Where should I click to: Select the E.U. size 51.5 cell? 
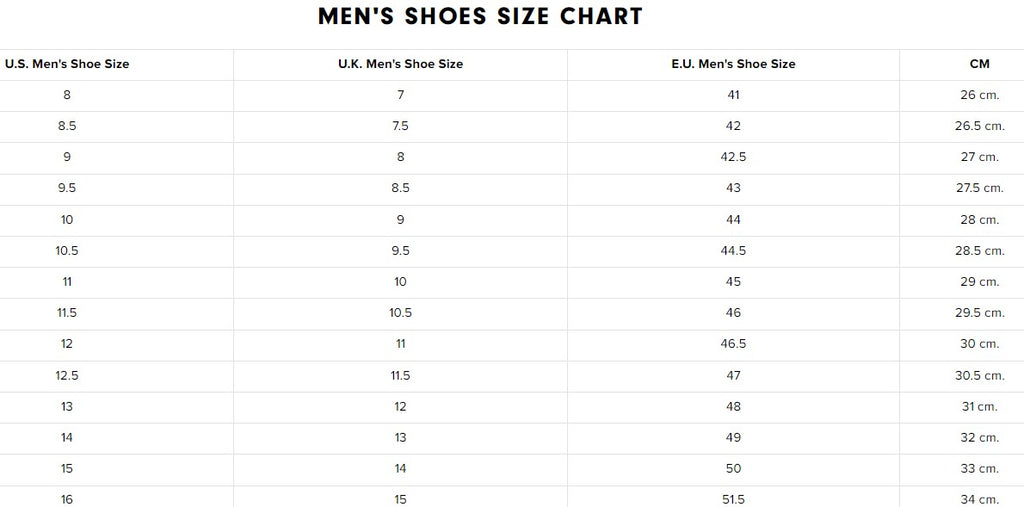click(733, 499)
